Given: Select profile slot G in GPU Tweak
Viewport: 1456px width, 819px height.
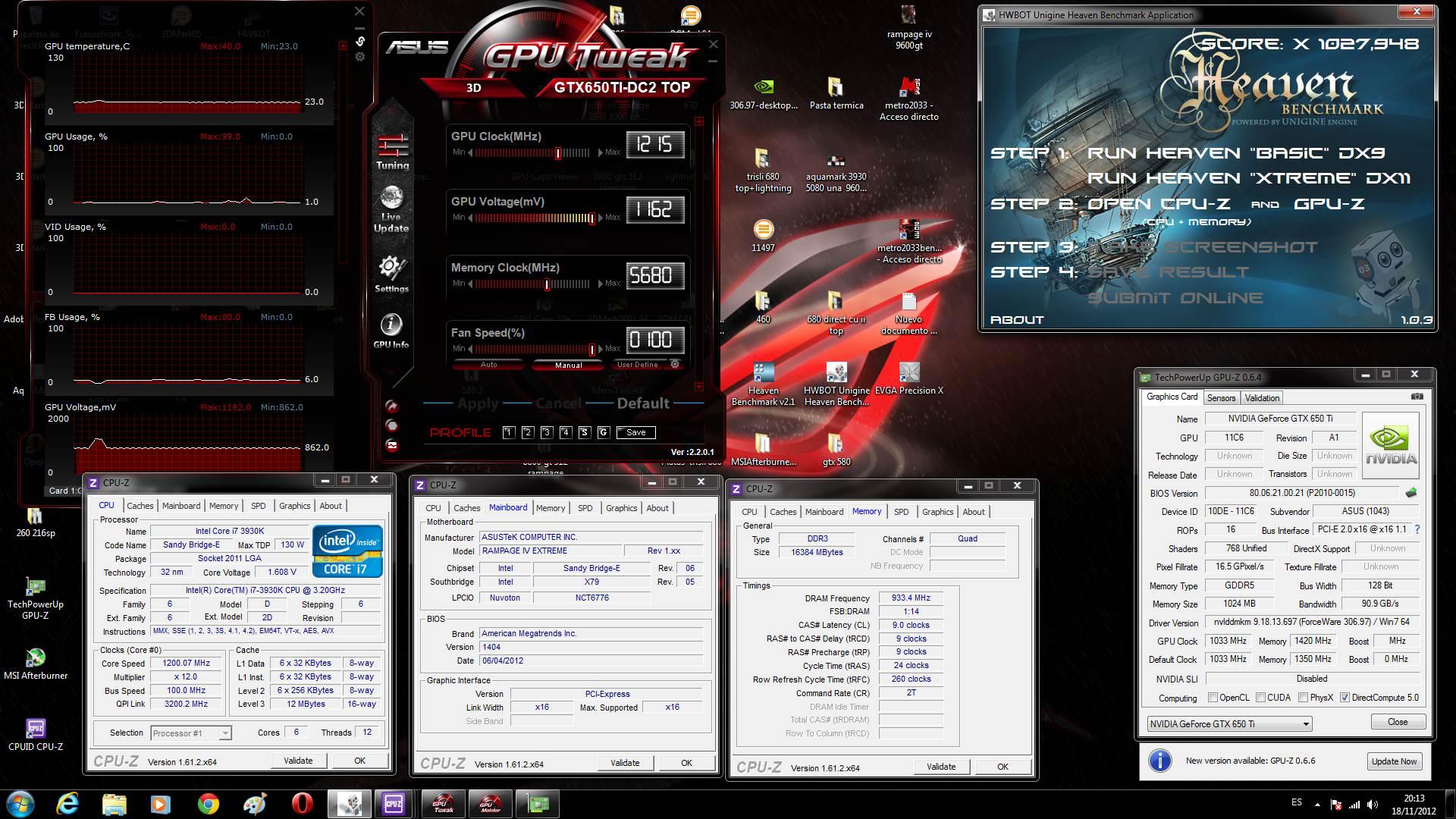Looking at the screenshot, I should point(603,432).
